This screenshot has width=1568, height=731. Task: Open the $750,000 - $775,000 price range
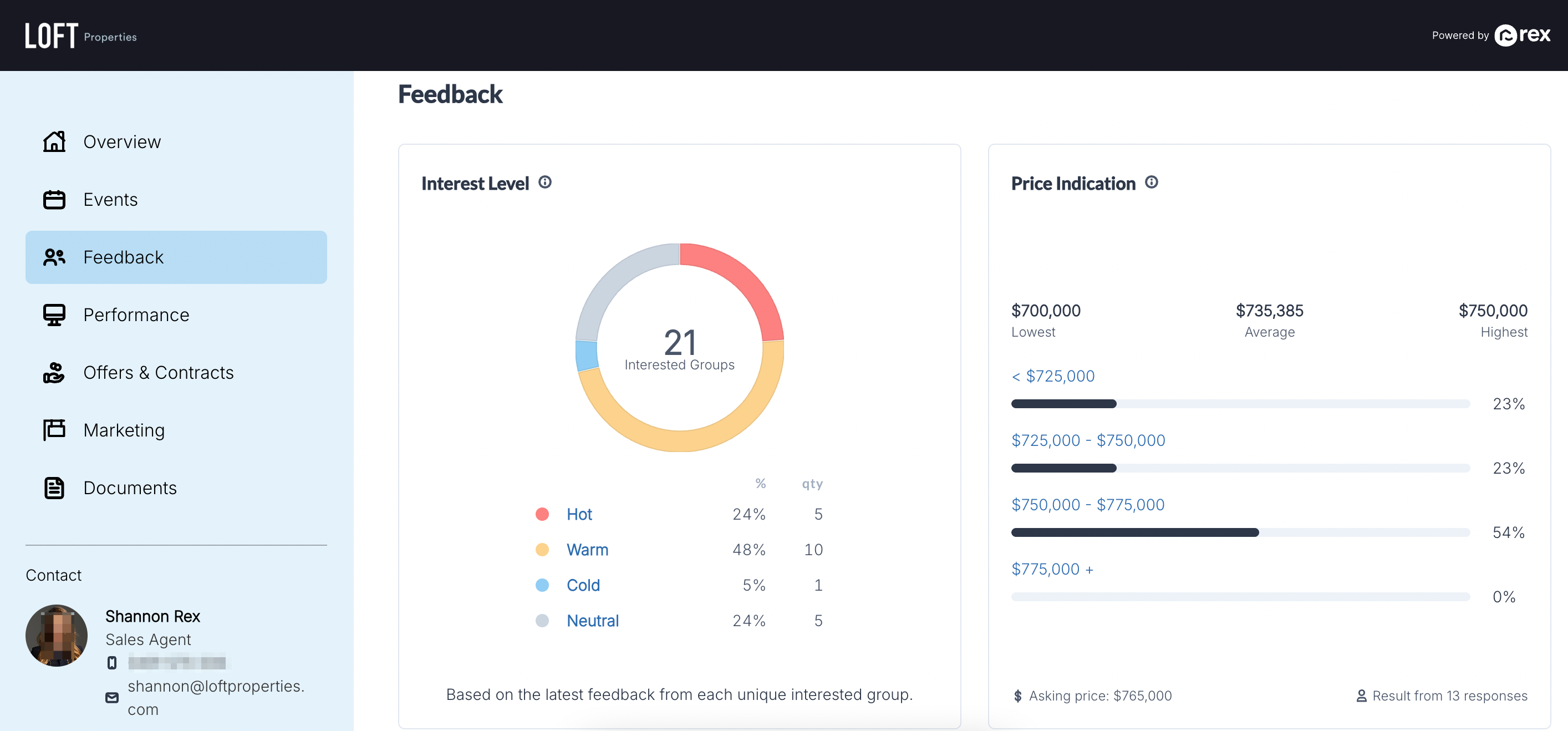(1087, 505)
